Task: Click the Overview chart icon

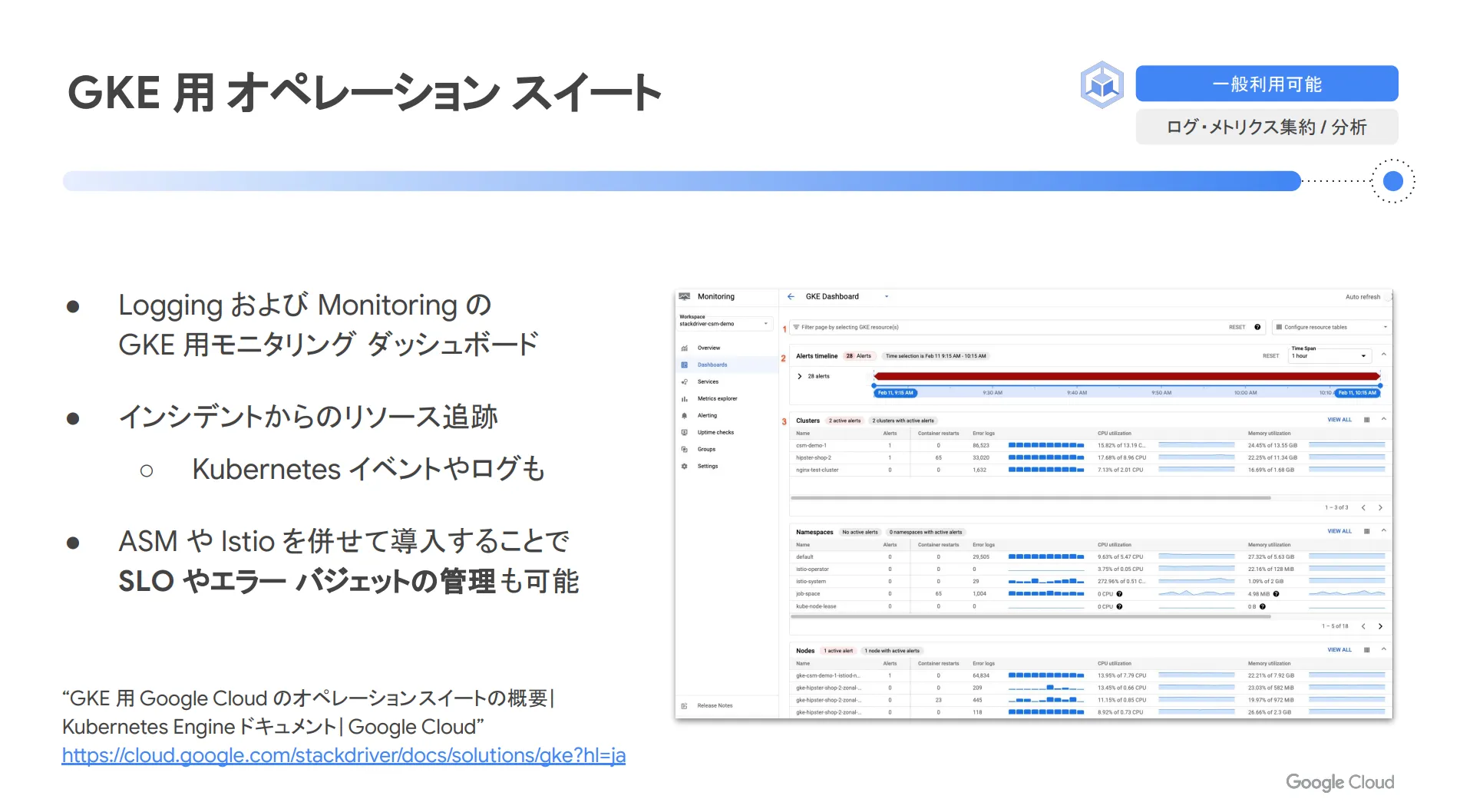Action: point(684,348)
